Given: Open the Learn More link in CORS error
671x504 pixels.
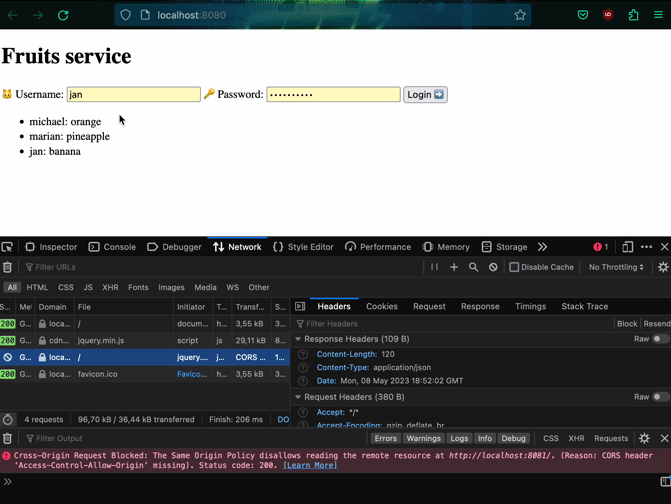Looking at the screenshot, I should pos(310,465).
